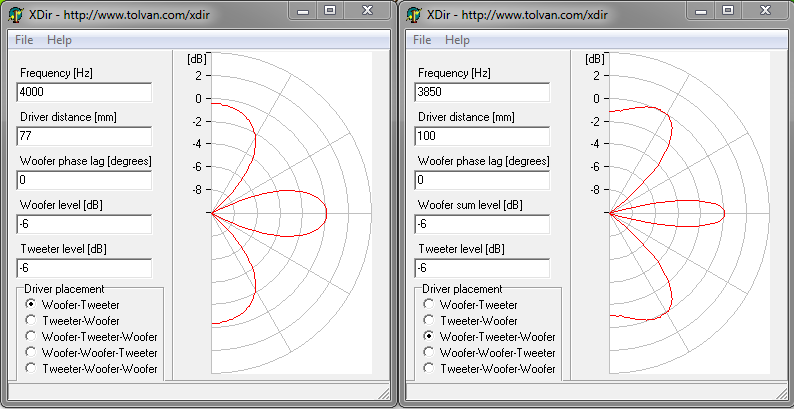Image resolution: width=794 pixels, height=409 pixels.
Task: Click 'Tweeter level [dB]' label in right window
Action: pos(461,249)
